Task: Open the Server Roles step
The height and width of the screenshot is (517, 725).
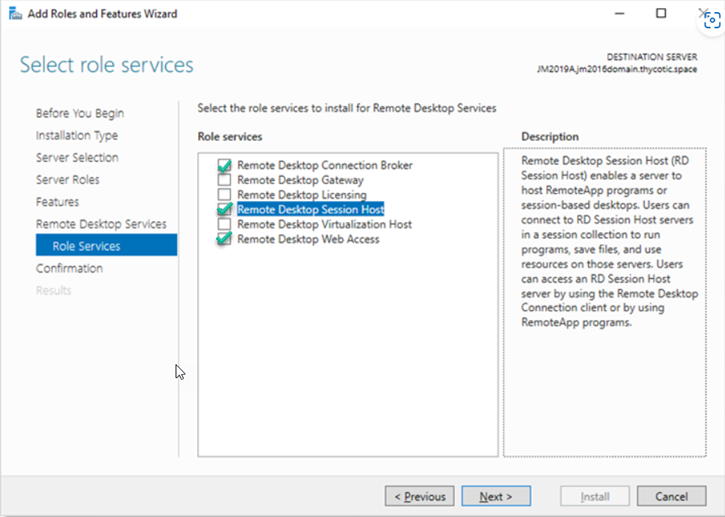Action: pos(68,179)
